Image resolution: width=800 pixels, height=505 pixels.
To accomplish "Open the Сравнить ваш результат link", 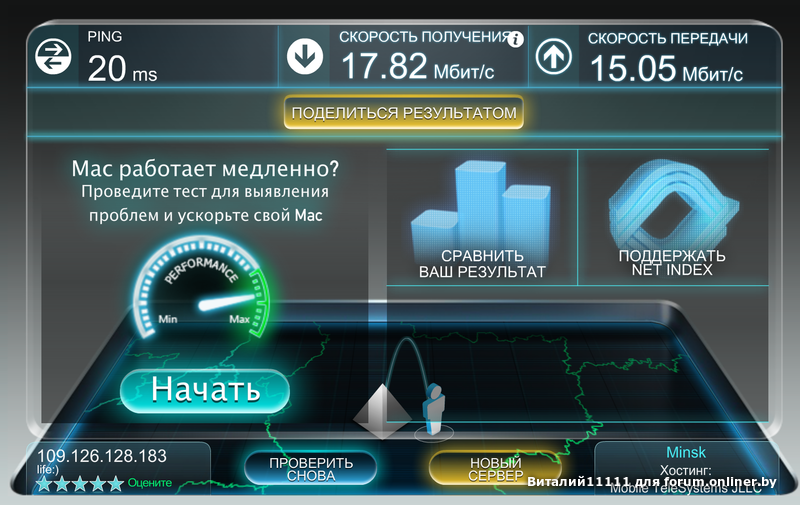I will (482, 264).
